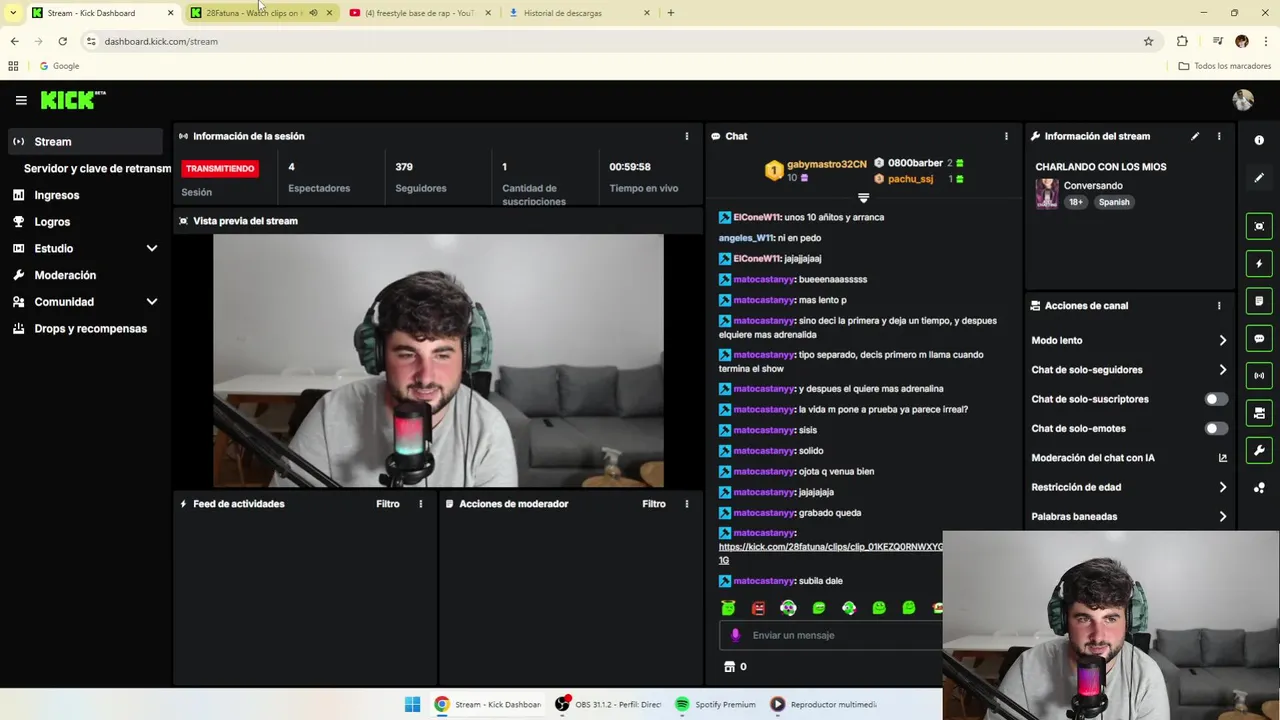The image size is (1280, 720).
Task: Edit stream info with the panel pencil icon
Action: click(x=1195, y=136)
